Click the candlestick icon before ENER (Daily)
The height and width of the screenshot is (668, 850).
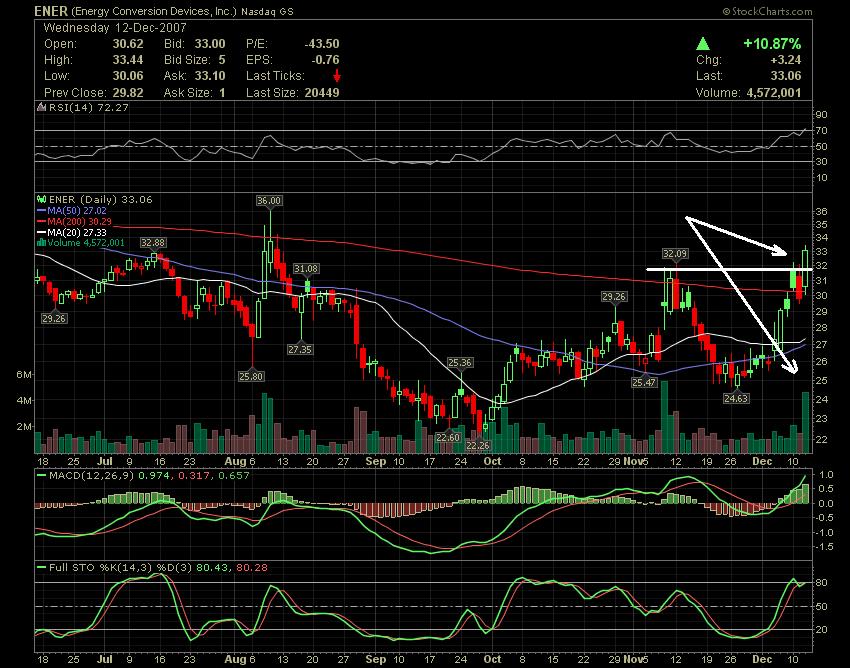click(x=41, y=200)
